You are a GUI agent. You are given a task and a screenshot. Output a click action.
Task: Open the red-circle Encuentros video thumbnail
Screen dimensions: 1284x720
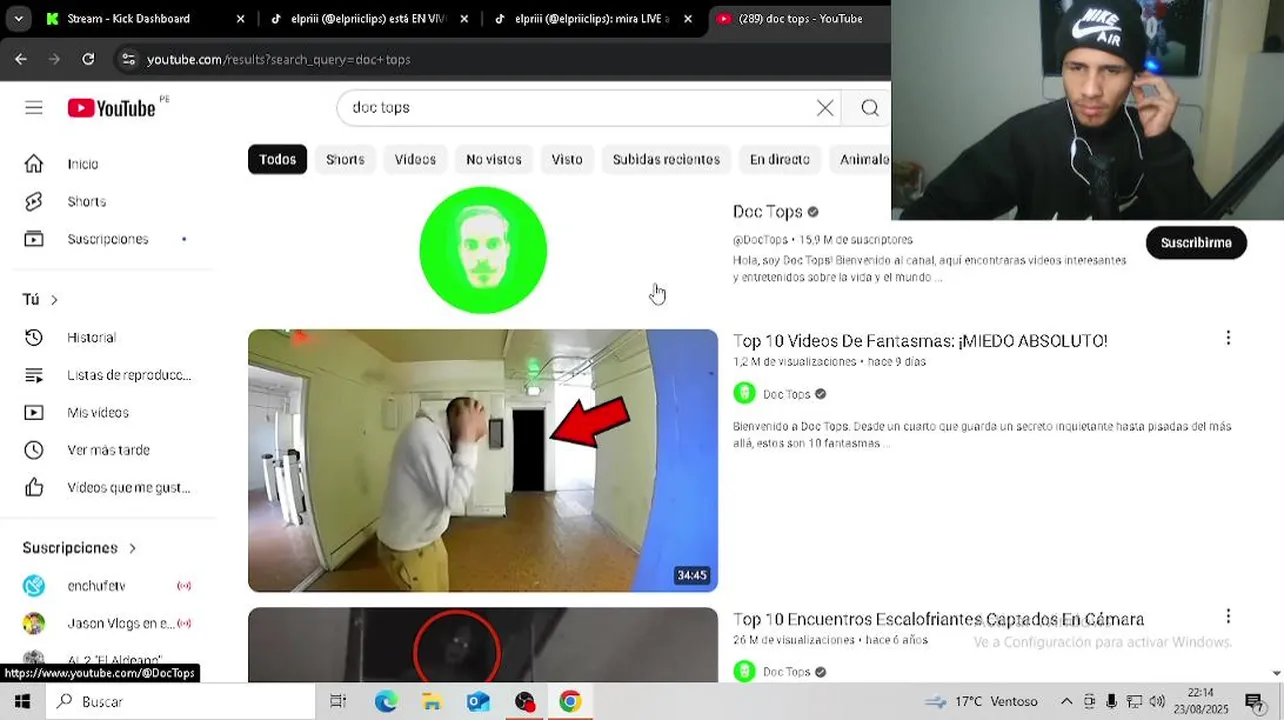click(483, 645)
